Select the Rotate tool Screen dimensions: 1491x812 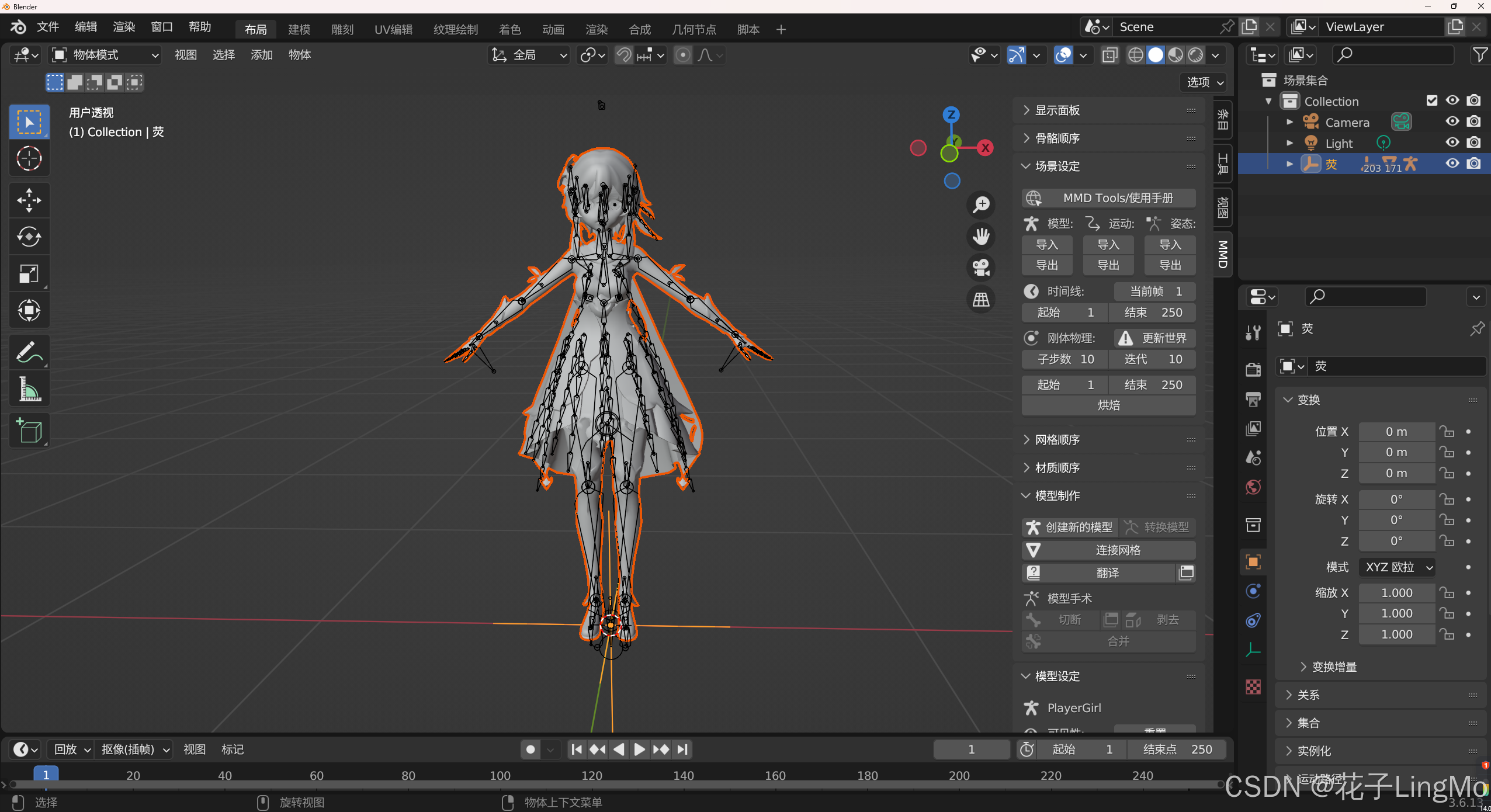tap(29, 237)
